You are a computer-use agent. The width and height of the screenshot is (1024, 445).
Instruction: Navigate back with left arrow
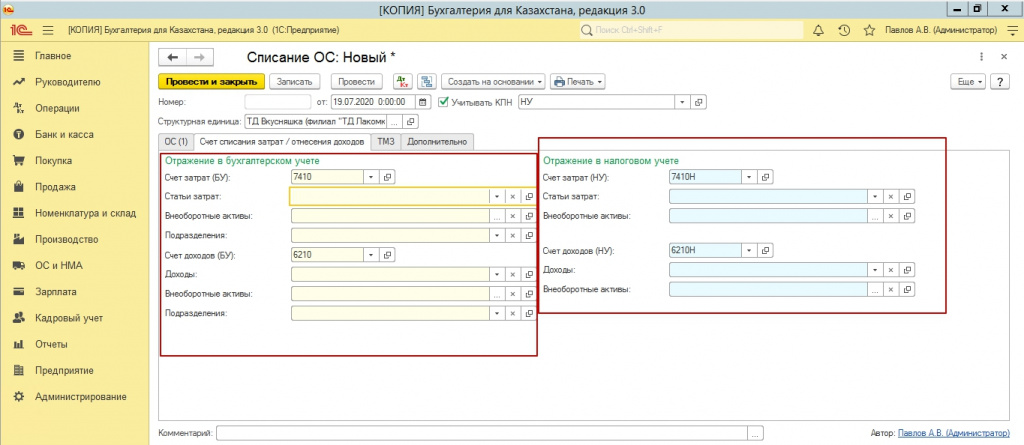pyautogui.click(x=173, y=58)
